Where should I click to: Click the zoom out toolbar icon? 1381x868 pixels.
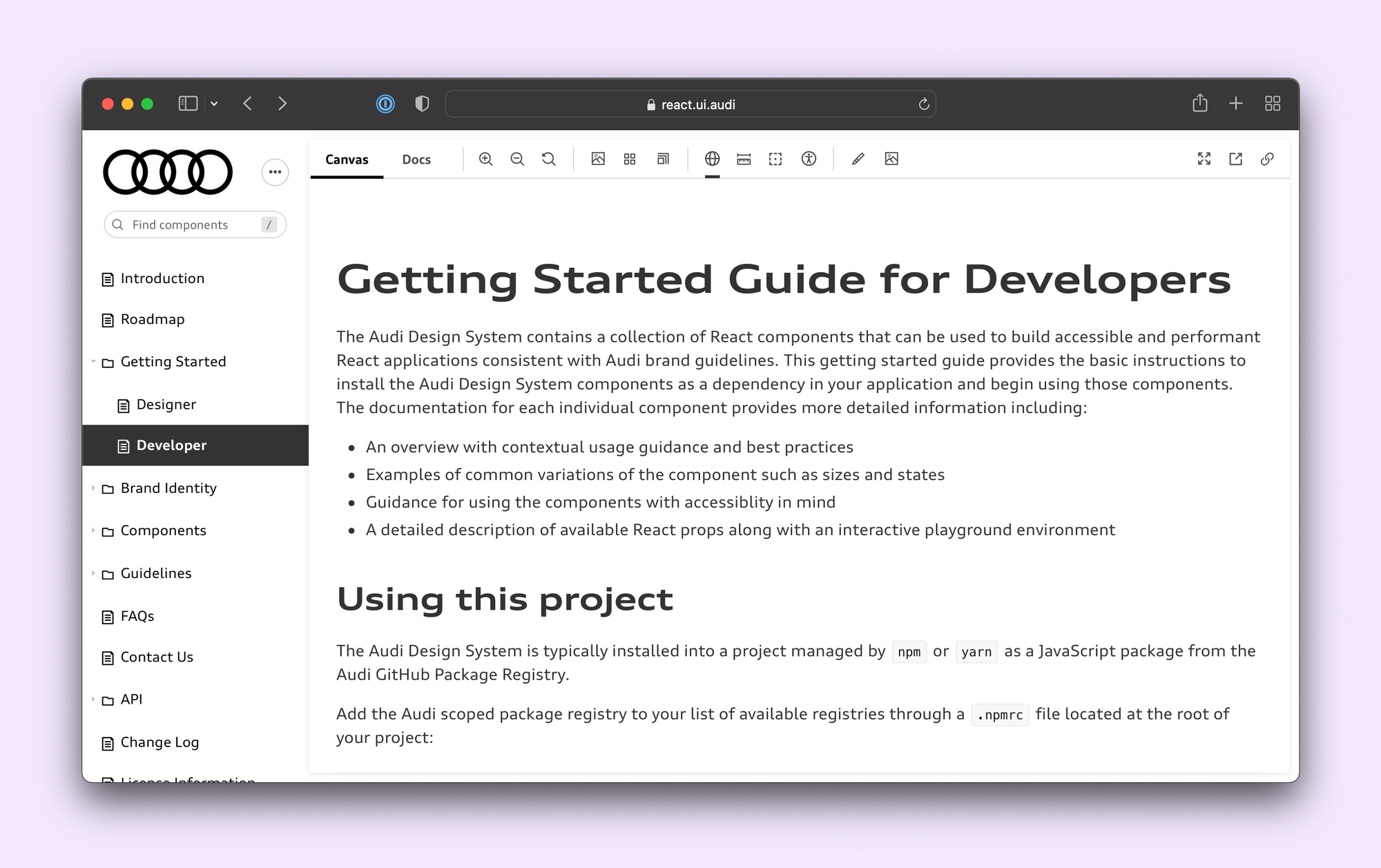517,159
